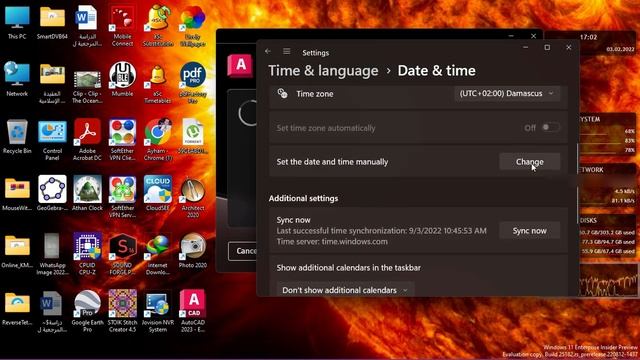Open the MouseWit... folder
Image resolution: width=640 pixels, height=360 pixels.
17,194
